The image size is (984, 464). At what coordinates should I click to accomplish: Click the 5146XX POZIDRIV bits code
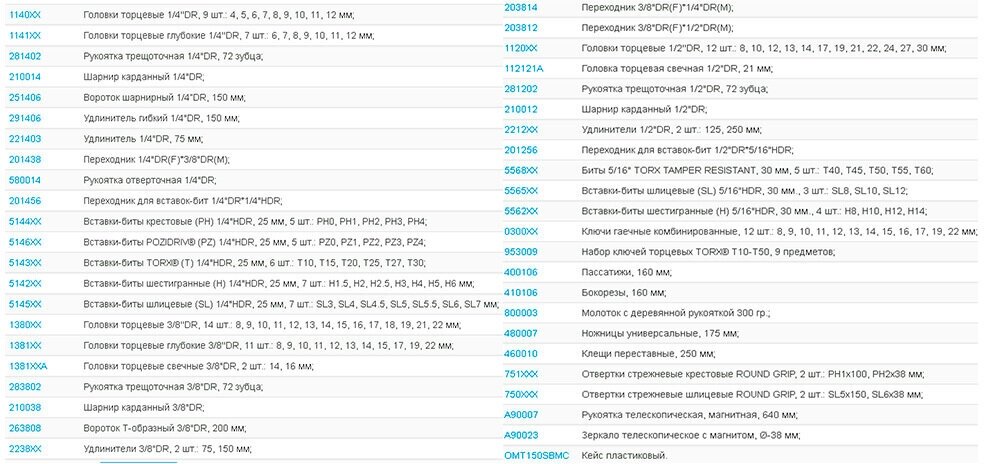[x=25, y=242]
